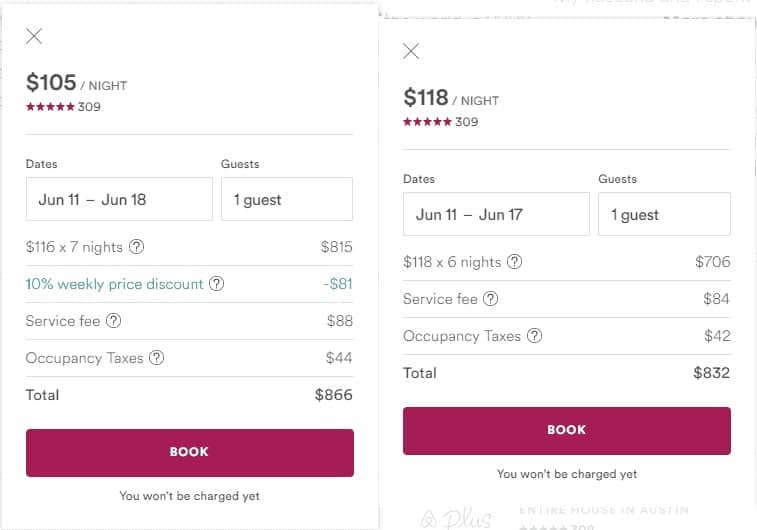Open the Jun 11 – Jun 18 dates field
This screenshot has width=757, height=530.
point(119,199)
